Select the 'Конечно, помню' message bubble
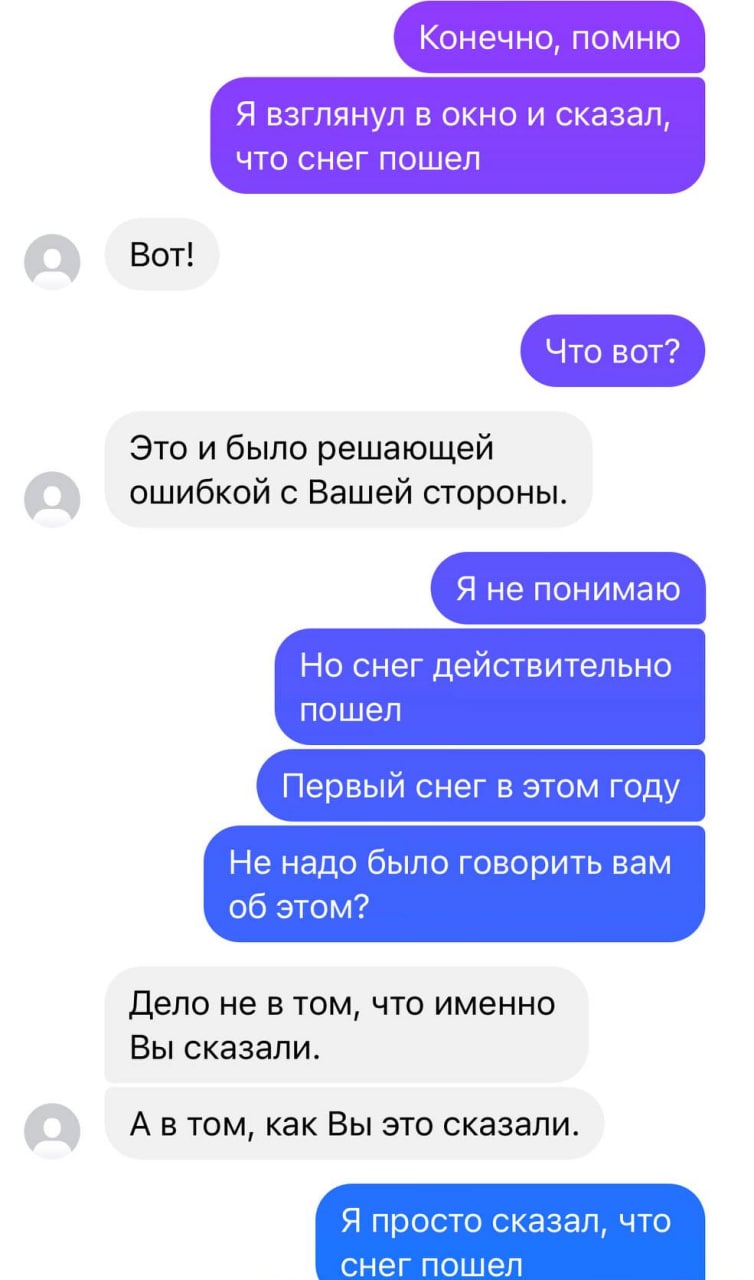The width and height of the screenshot is (754, 1280). 549,38
